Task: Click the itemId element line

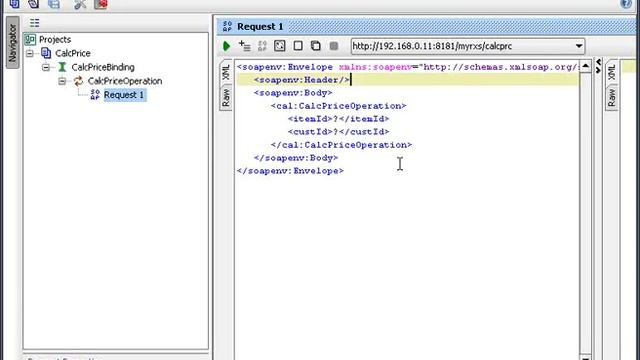Action: 338,119
